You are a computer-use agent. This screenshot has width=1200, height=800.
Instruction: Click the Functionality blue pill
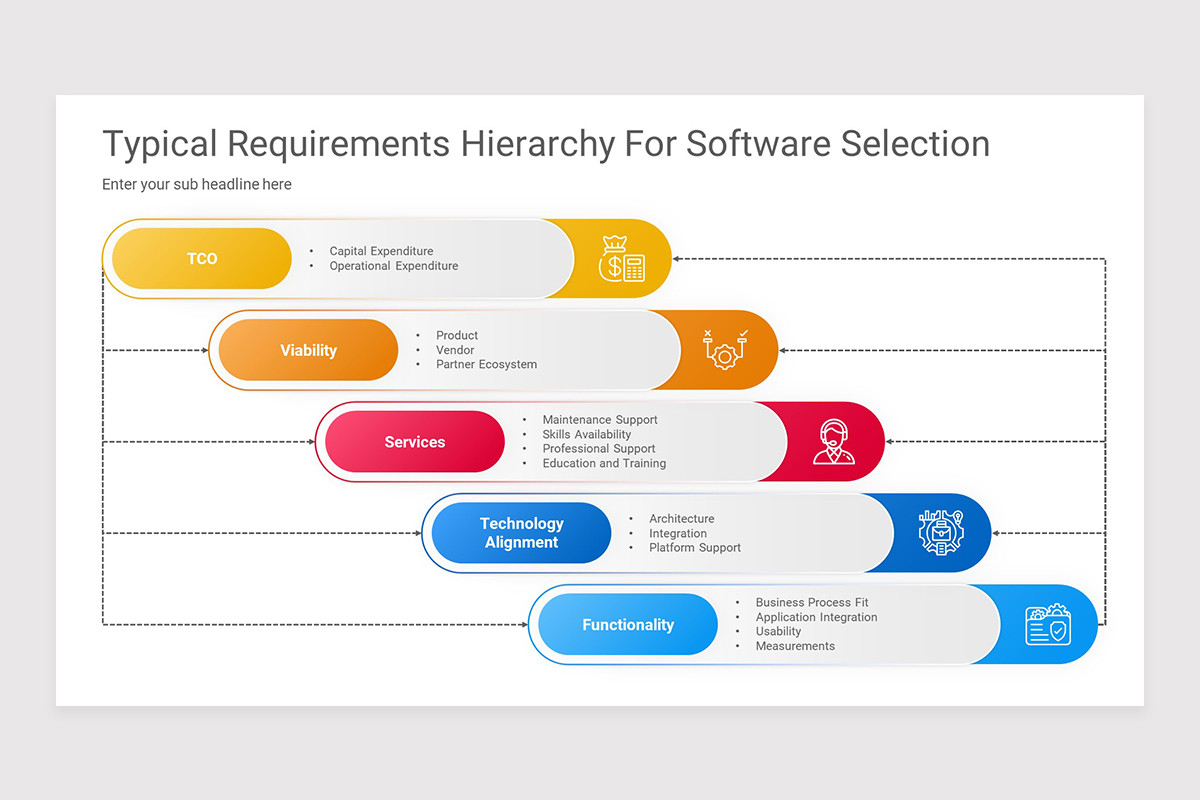click(626, 624)
